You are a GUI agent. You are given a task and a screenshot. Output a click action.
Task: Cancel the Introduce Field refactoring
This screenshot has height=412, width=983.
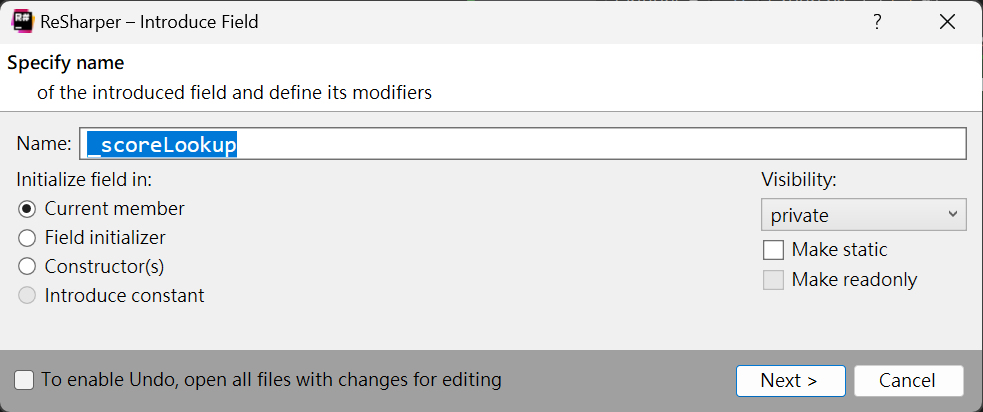(x=908, y=381)
